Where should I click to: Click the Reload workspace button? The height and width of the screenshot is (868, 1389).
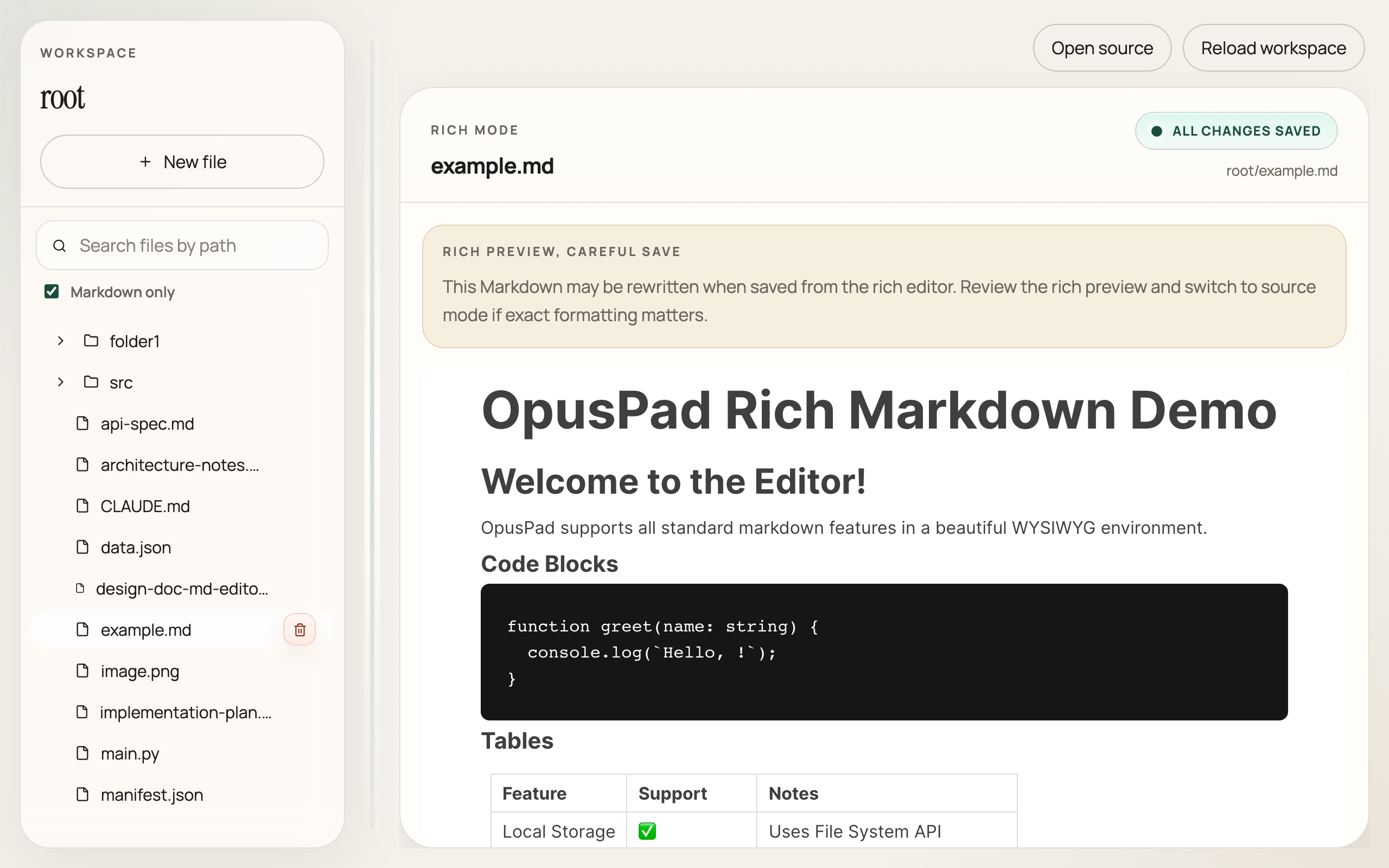coord(1273,48)
